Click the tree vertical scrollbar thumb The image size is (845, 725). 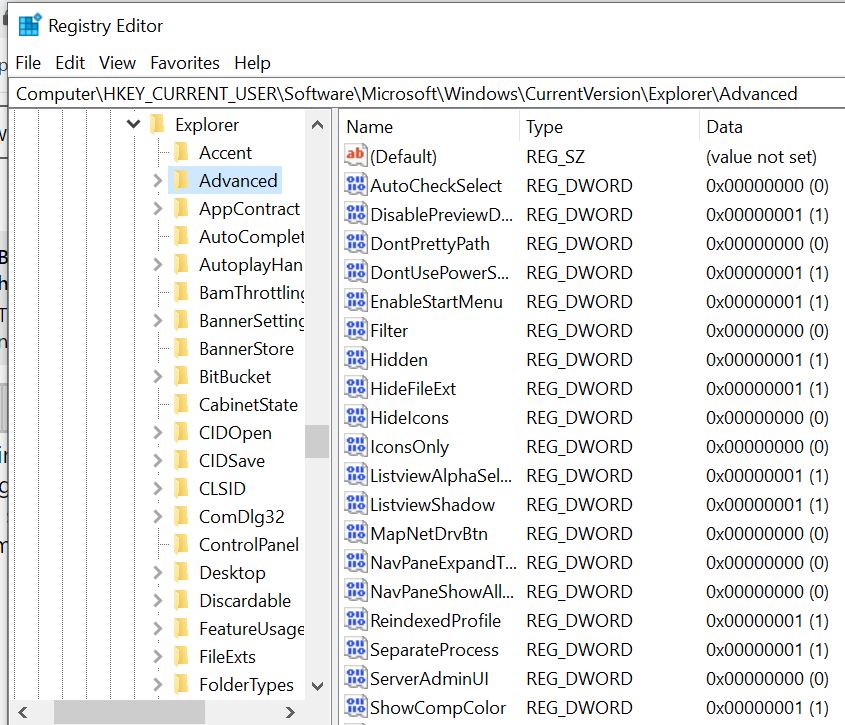[317, 441]
